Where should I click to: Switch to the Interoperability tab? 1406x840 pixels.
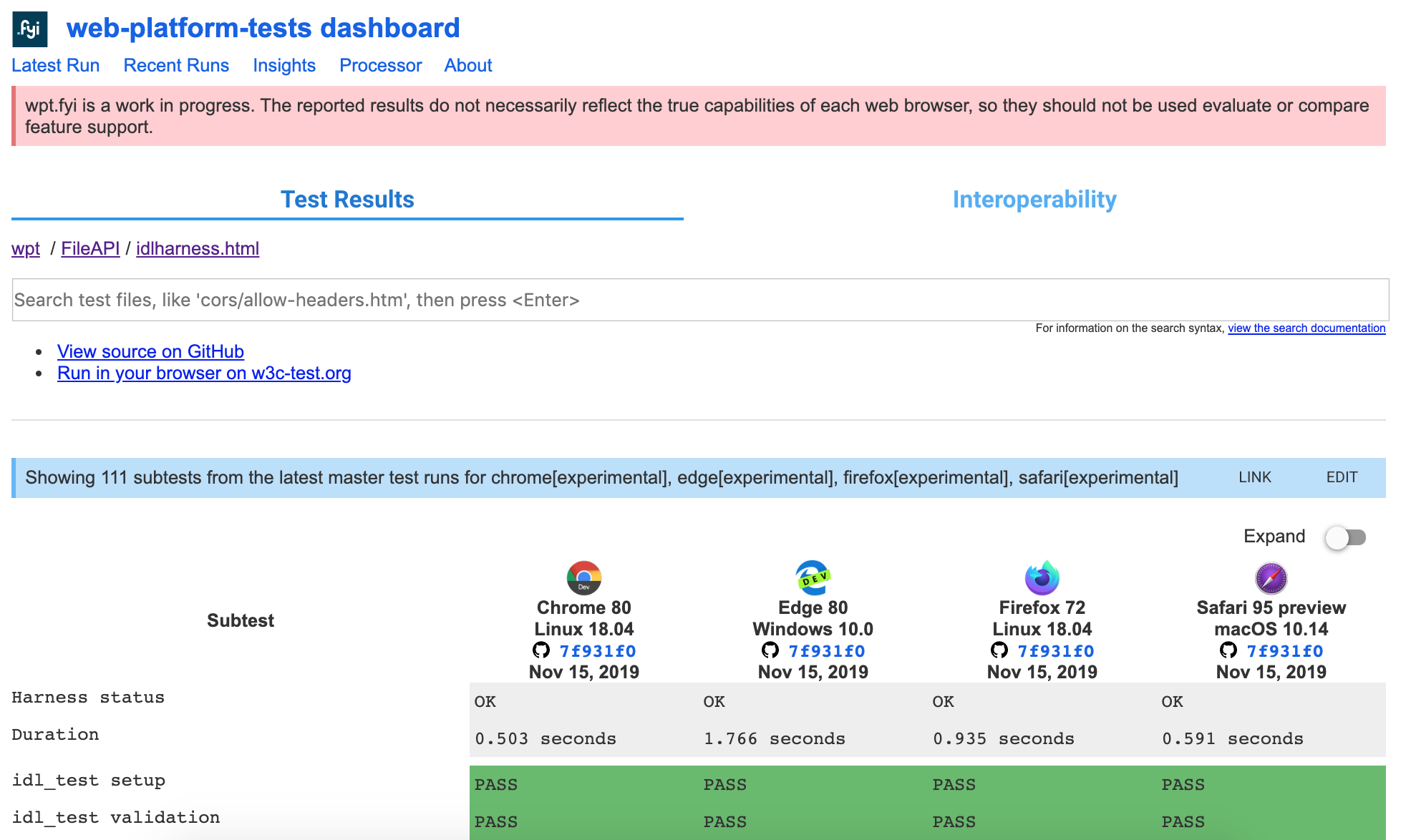pyautogui.click(x=1034, y=200)
